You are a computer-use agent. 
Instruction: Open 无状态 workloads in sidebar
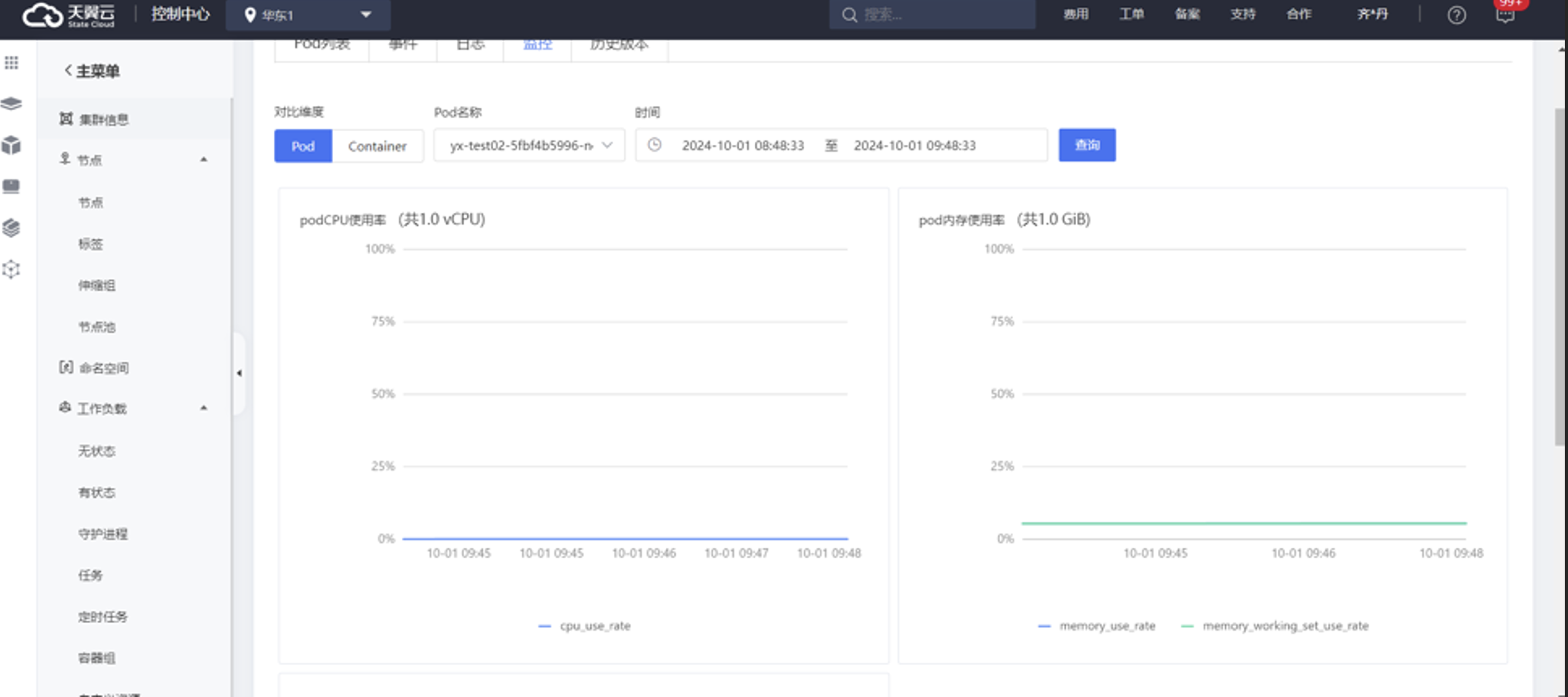coord(97,451)
